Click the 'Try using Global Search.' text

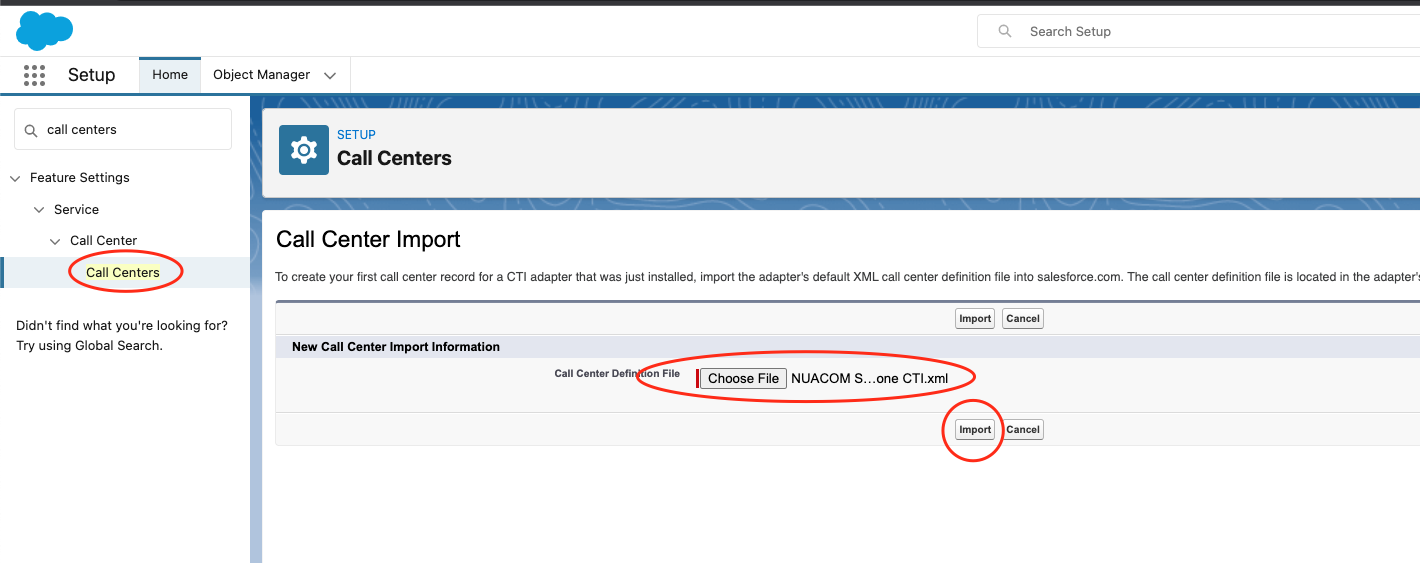89,346
